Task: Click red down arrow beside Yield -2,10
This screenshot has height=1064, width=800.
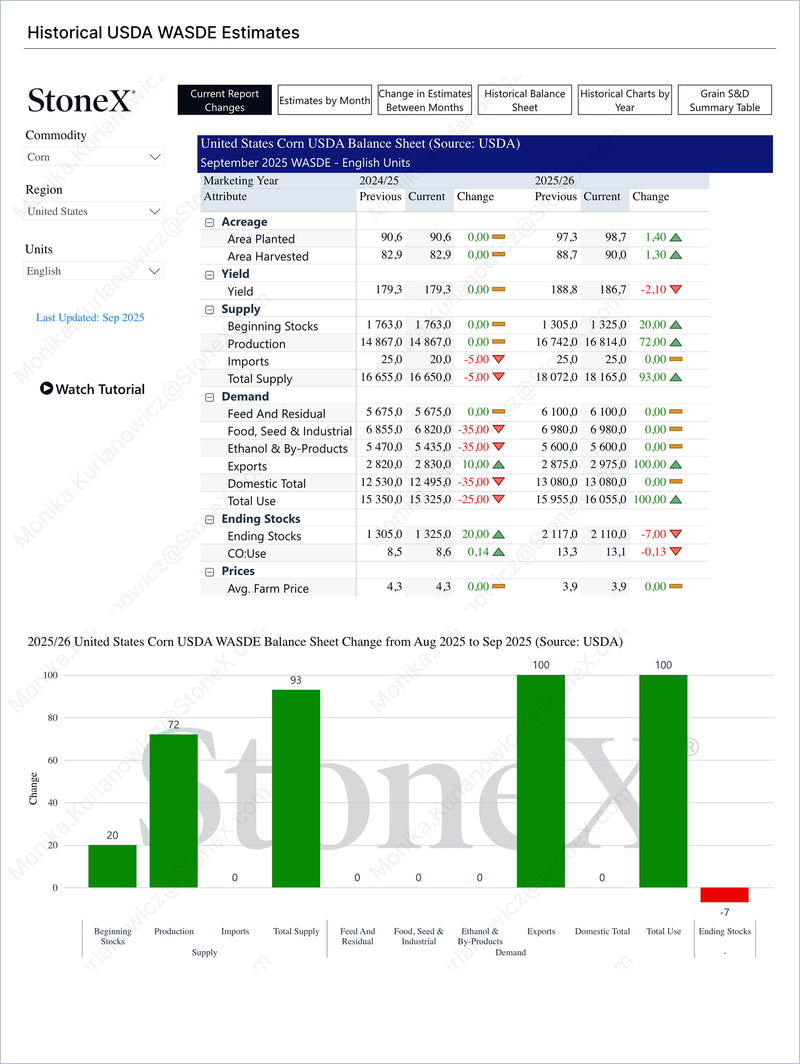Action: tap(676, 290)
